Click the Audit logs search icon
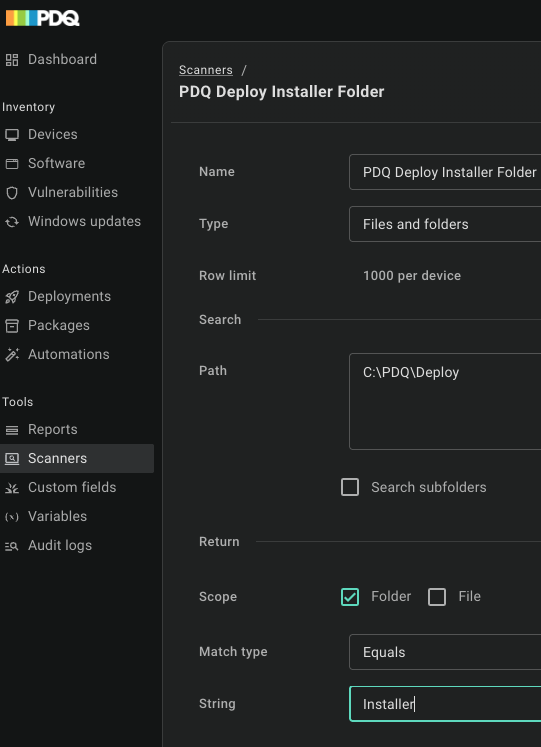The height and width of the screenshot is (747, 541). point(12,545)
